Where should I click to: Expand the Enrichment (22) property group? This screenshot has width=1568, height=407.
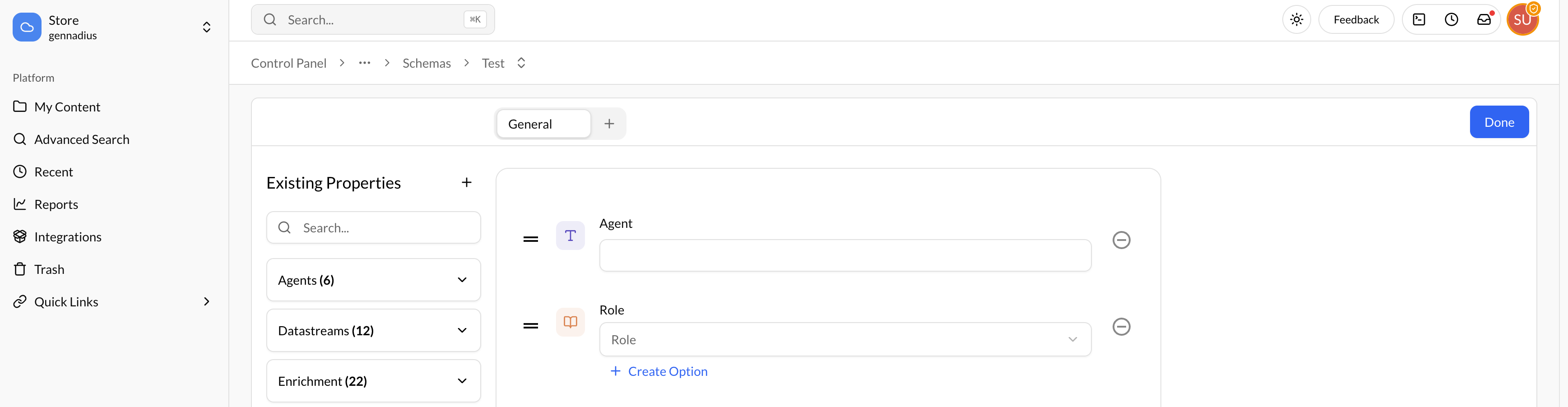coord(373,381)
